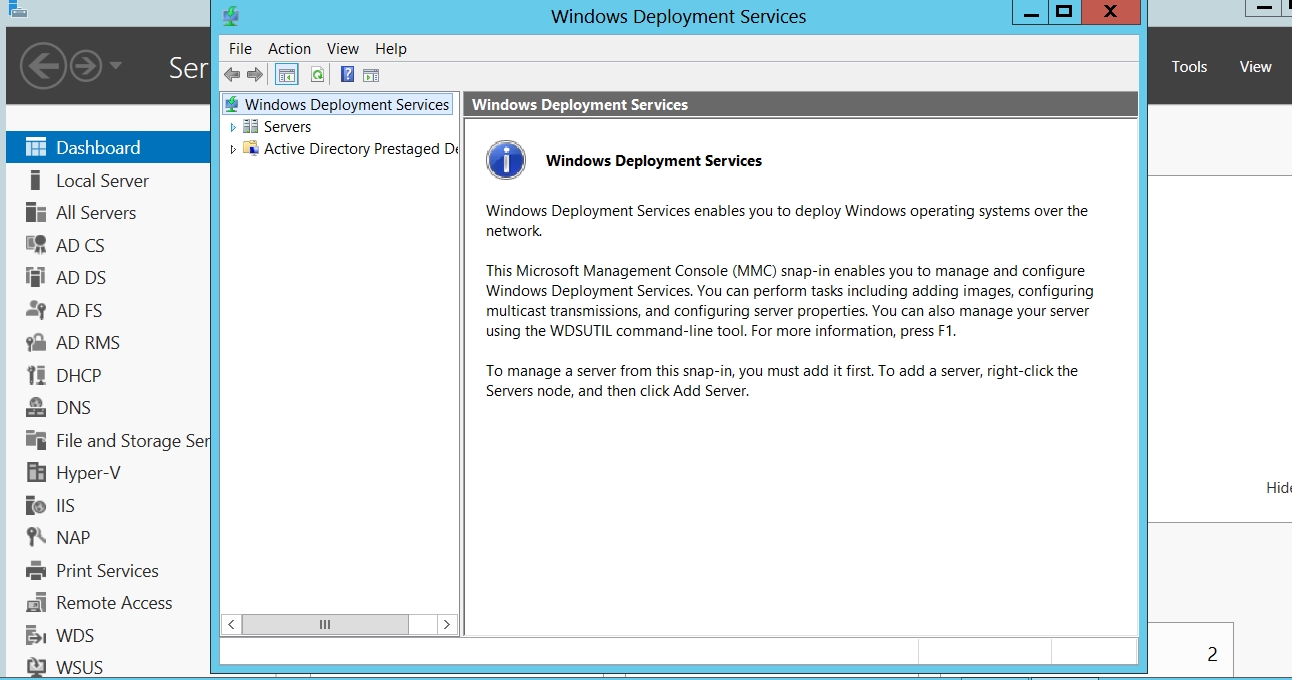Open Help with the question mark icon
Screen dimensions: 1292x680
tap(347, 75)
